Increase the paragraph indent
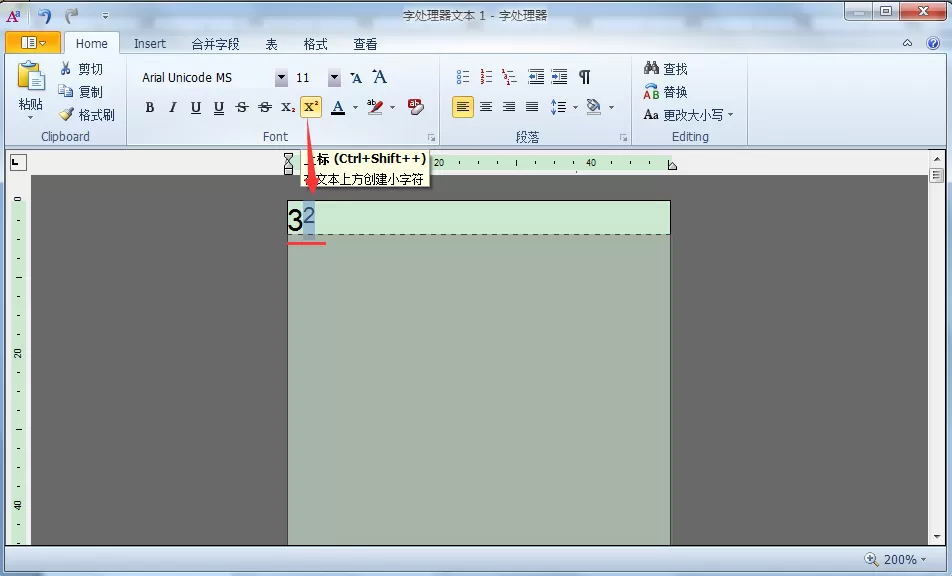This screenshot has width=952, height=576. pos(559,77)
